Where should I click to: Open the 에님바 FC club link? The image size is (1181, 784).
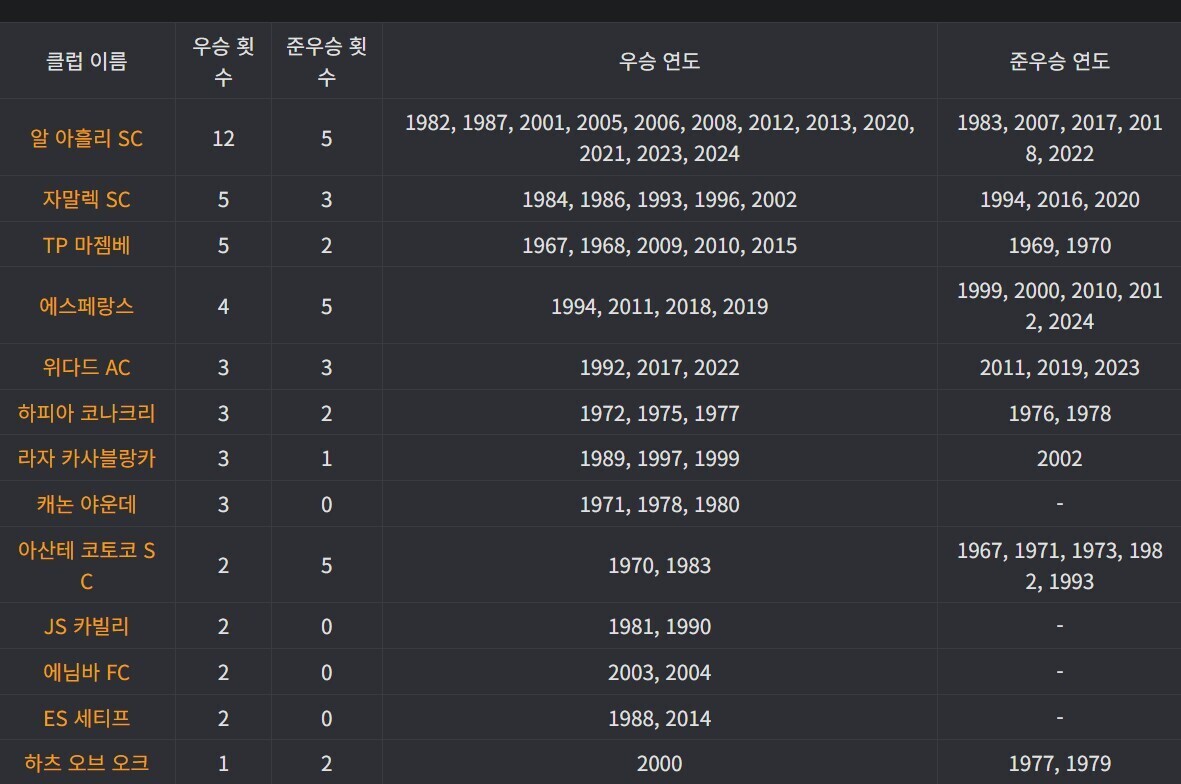(x=87, y=673)
